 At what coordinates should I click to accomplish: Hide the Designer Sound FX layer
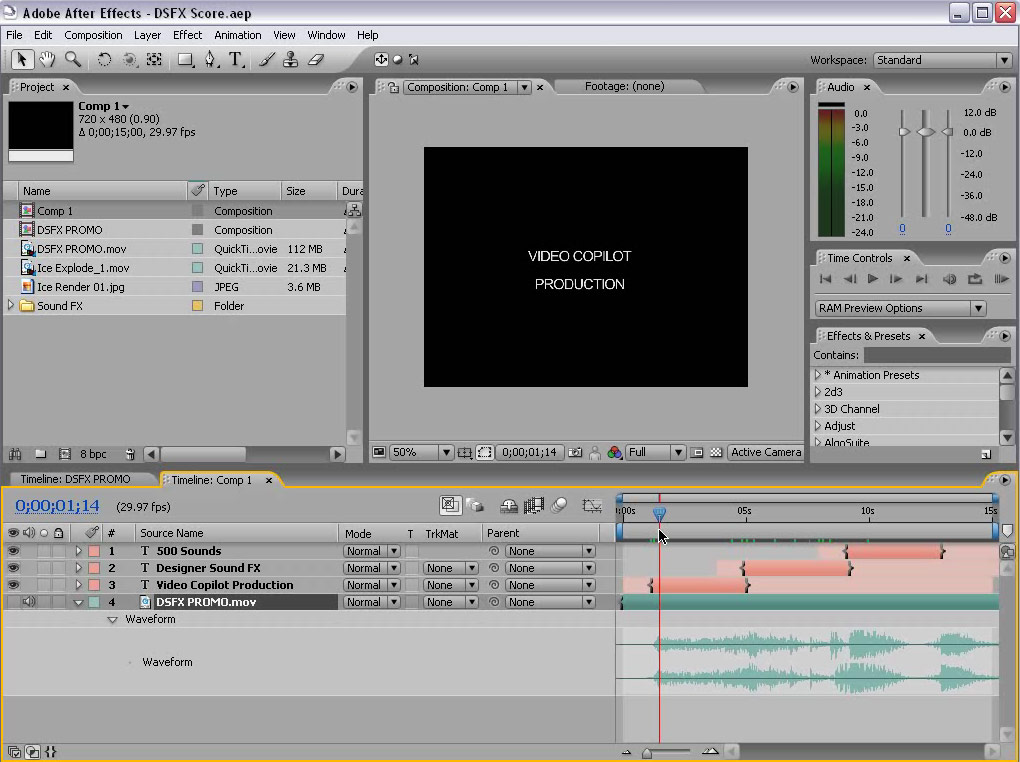click(x=13, y=568)
